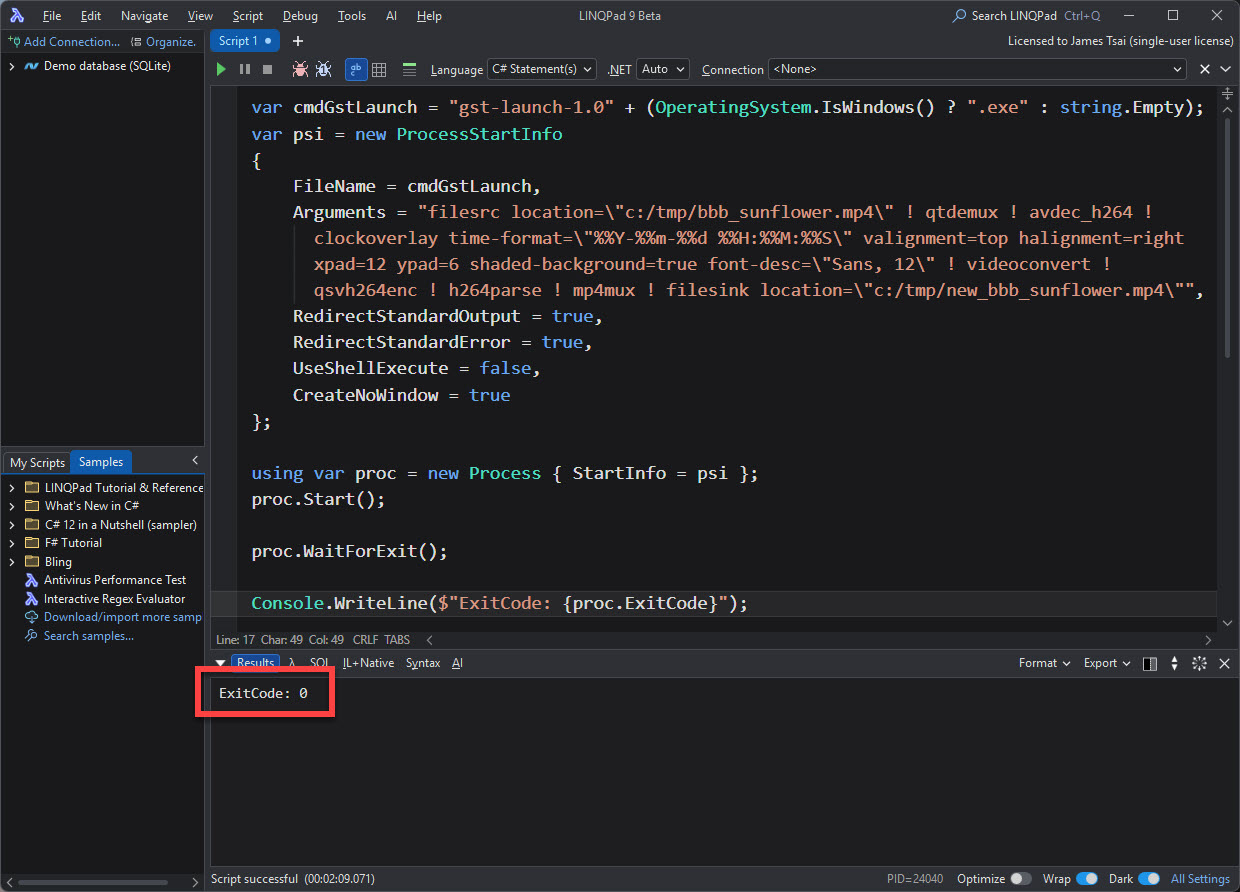The image size is (1240, 892).
Task: Click Add Connection link
Action: 64,41
